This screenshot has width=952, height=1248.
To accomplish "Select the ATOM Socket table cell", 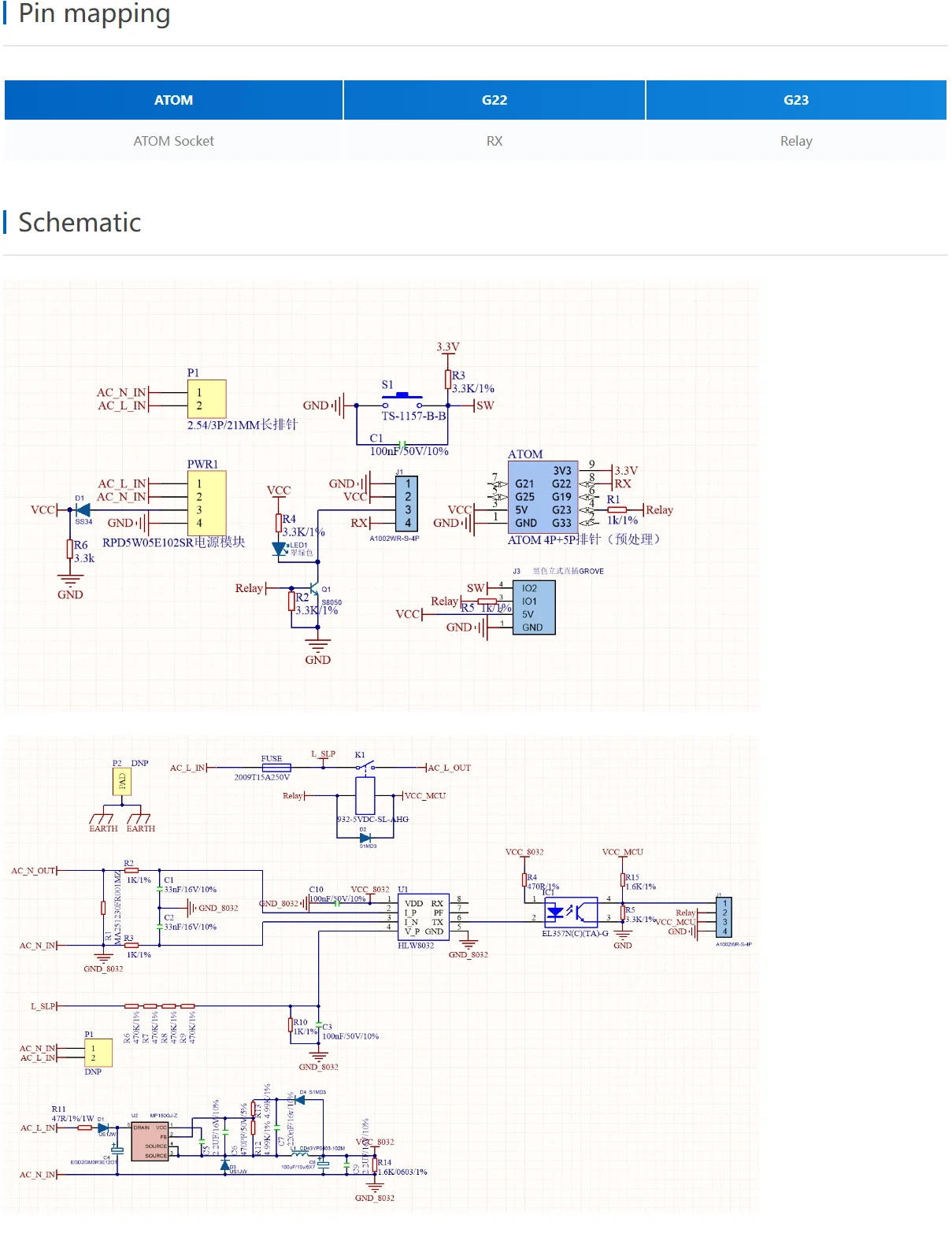I will point(173,141).
